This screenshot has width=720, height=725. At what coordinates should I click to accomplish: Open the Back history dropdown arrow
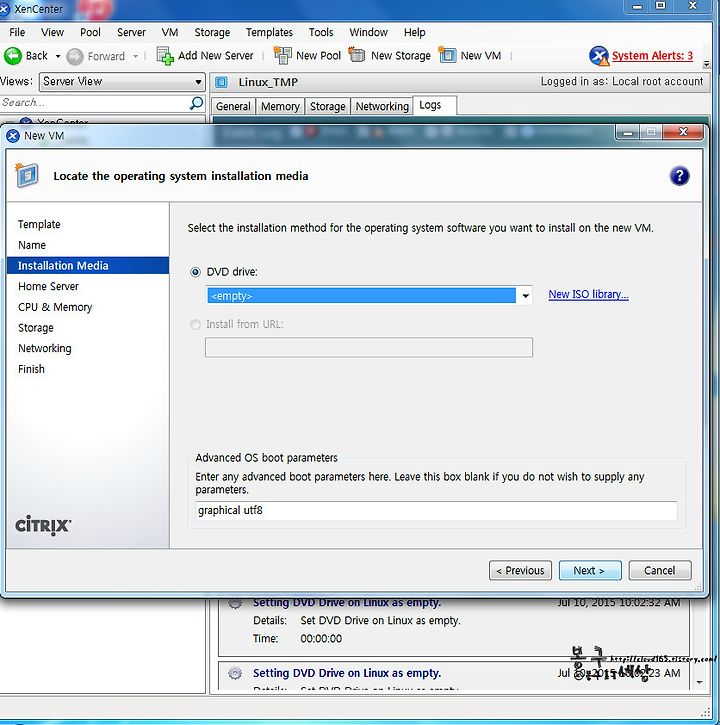tap(58, 56)
